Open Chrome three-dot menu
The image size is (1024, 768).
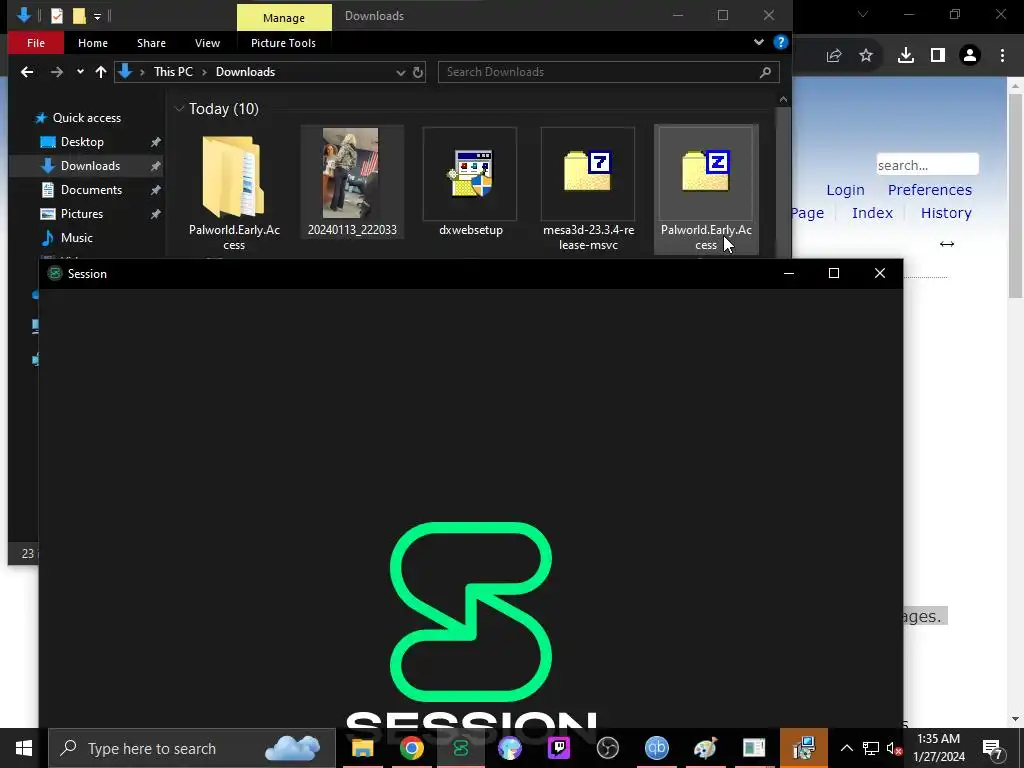tap(1002, 56)
